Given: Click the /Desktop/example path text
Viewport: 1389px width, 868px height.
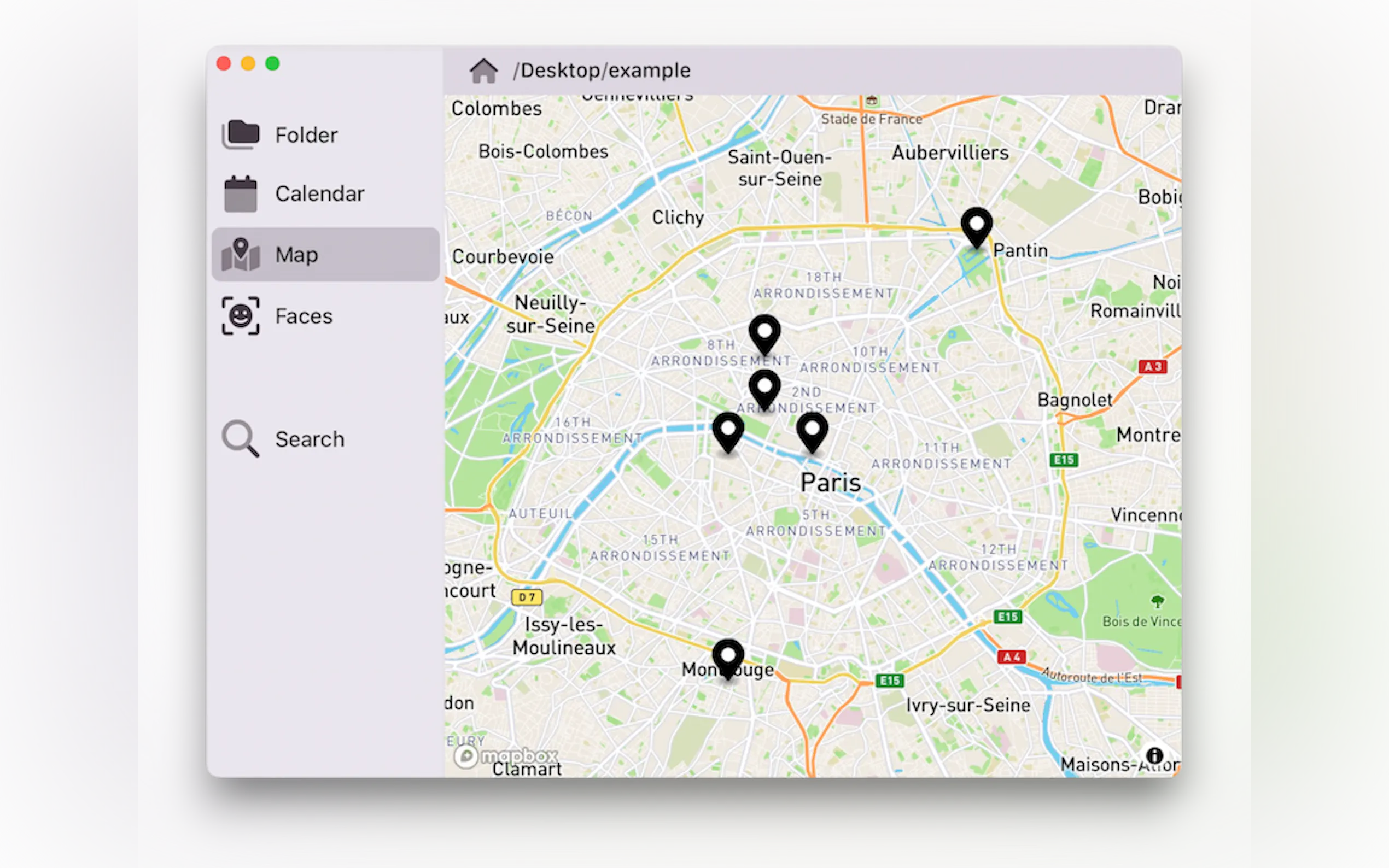Looking at the screenshot, I should 602,71.
